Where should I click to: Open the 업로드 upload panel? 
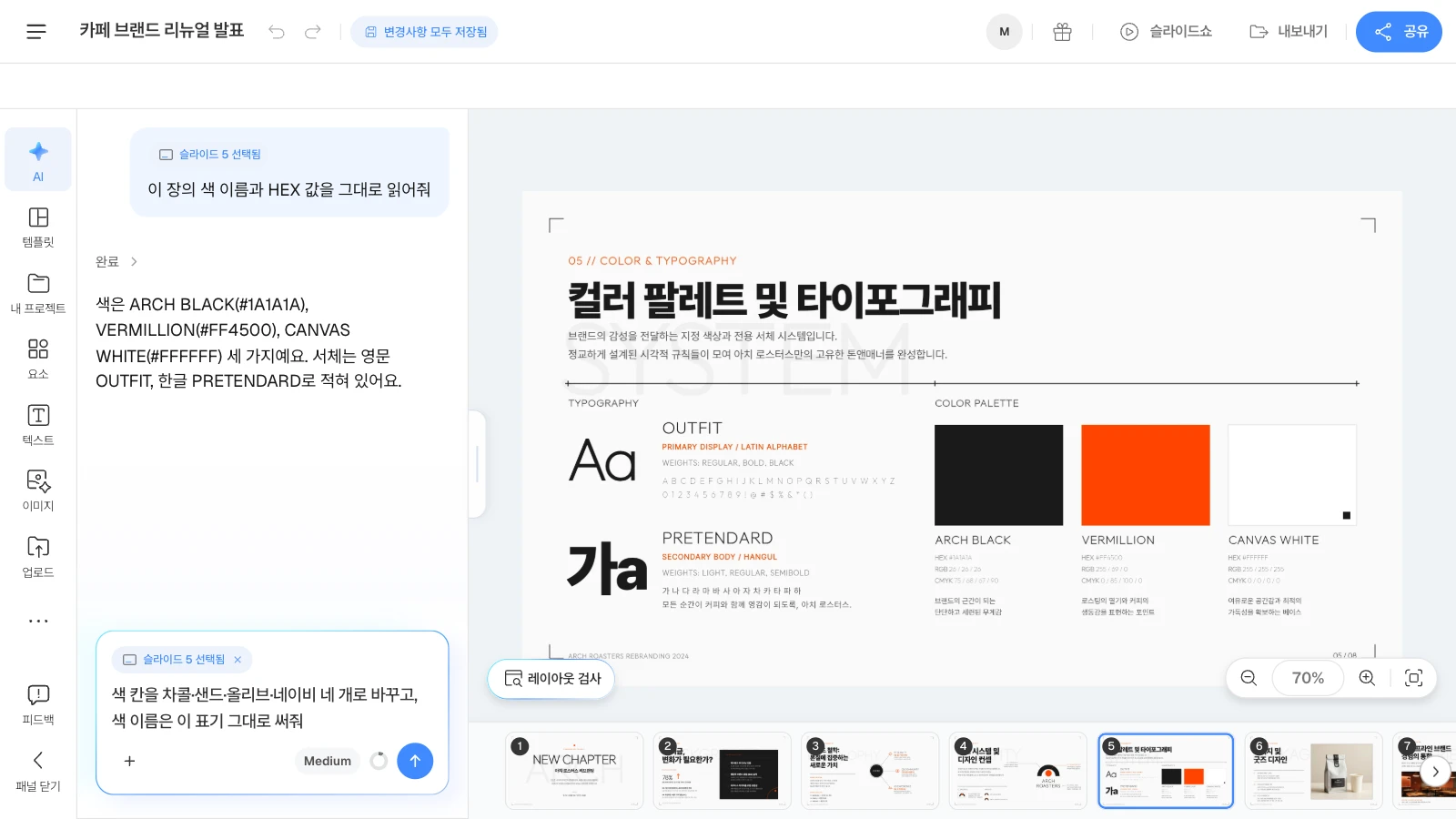(x=38, y=557)
